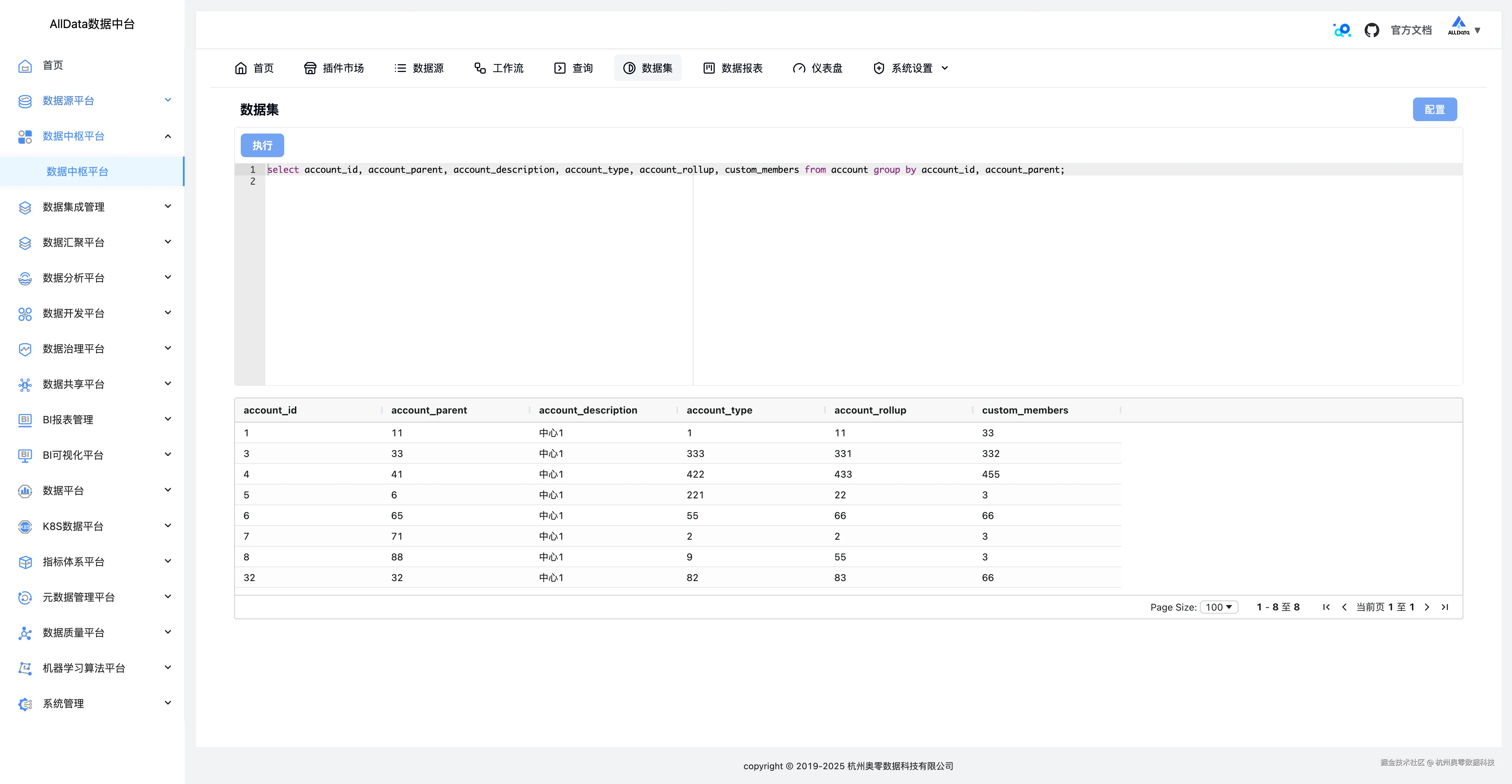Collapse the 数据中枢平台 sidebar section

pyautogui.click(x=168, y=136)
